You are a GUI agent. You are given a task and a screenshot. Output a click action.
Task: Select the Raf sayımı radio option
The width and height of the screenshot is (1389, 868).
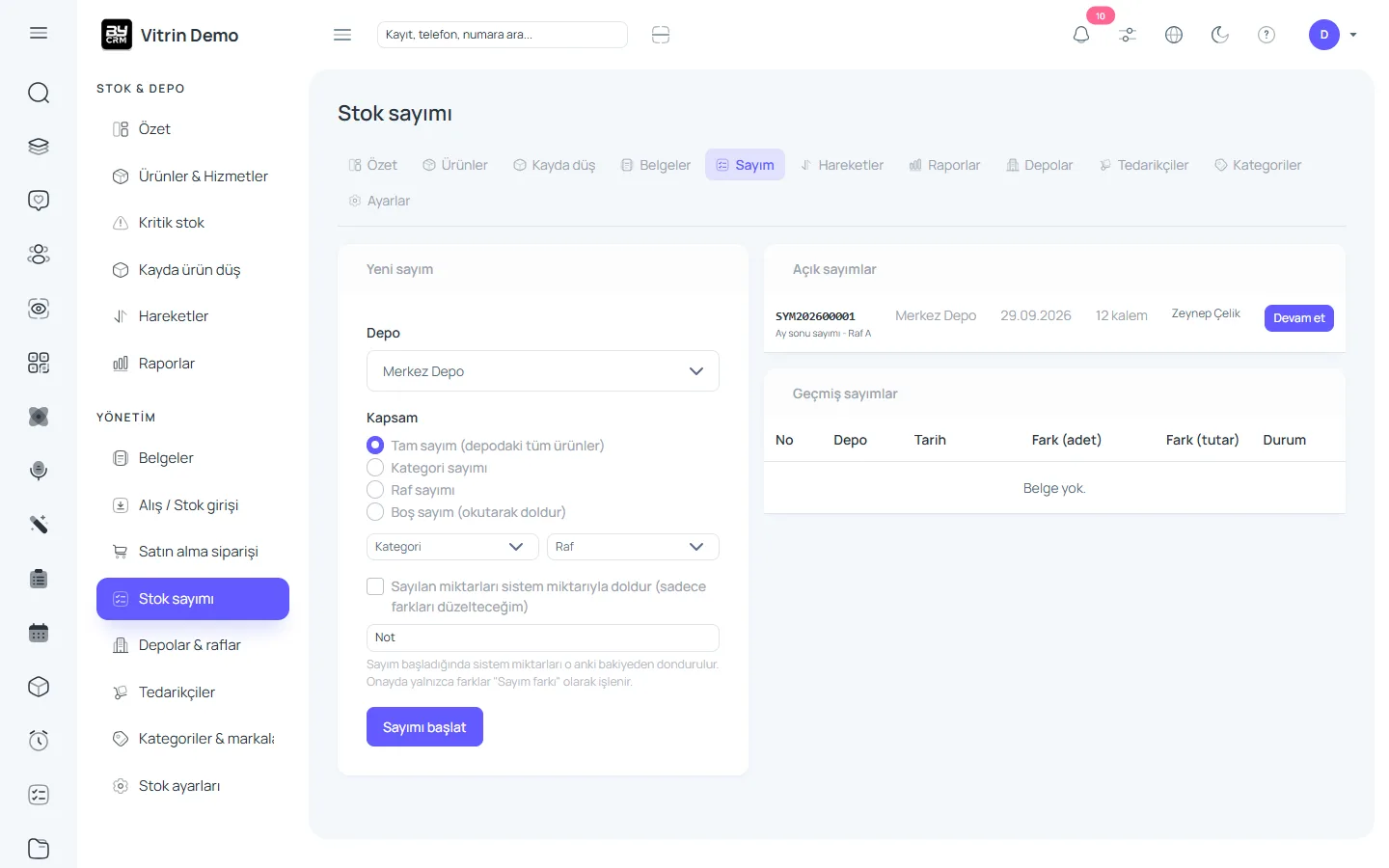[375, 490]
